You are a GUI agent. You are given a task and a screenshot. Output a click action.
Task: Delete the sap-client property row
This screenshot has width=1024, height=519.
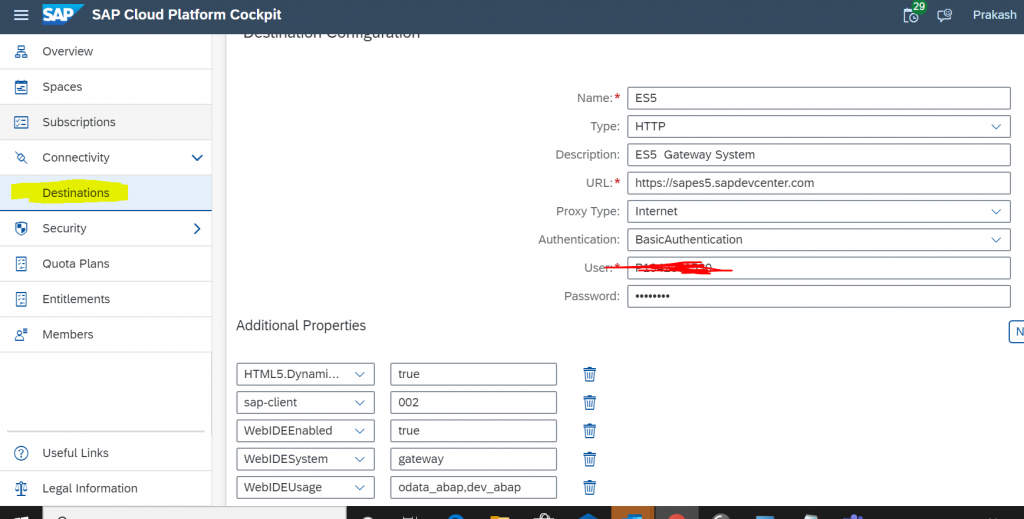click(x=589, y=402)
